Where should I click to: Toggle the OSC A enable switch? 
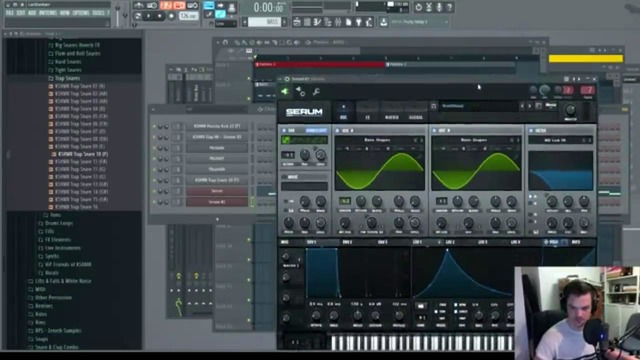tap(337, 131)
